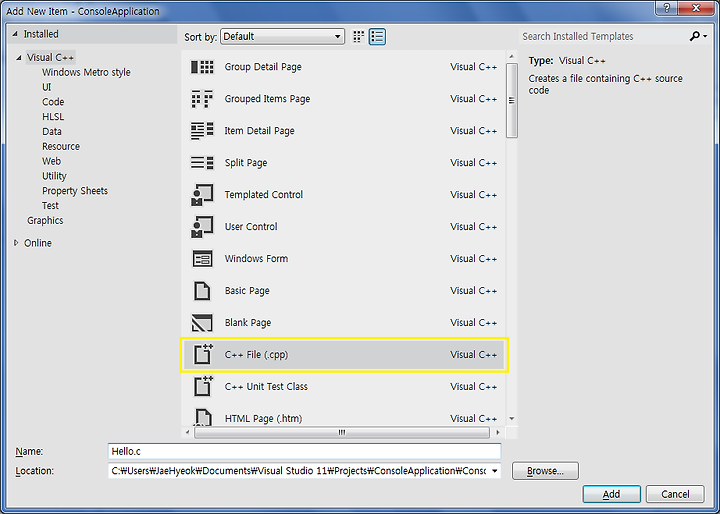Click the Blank Page icon
This screenshot has height=514, width=720.
coord(202,323)
